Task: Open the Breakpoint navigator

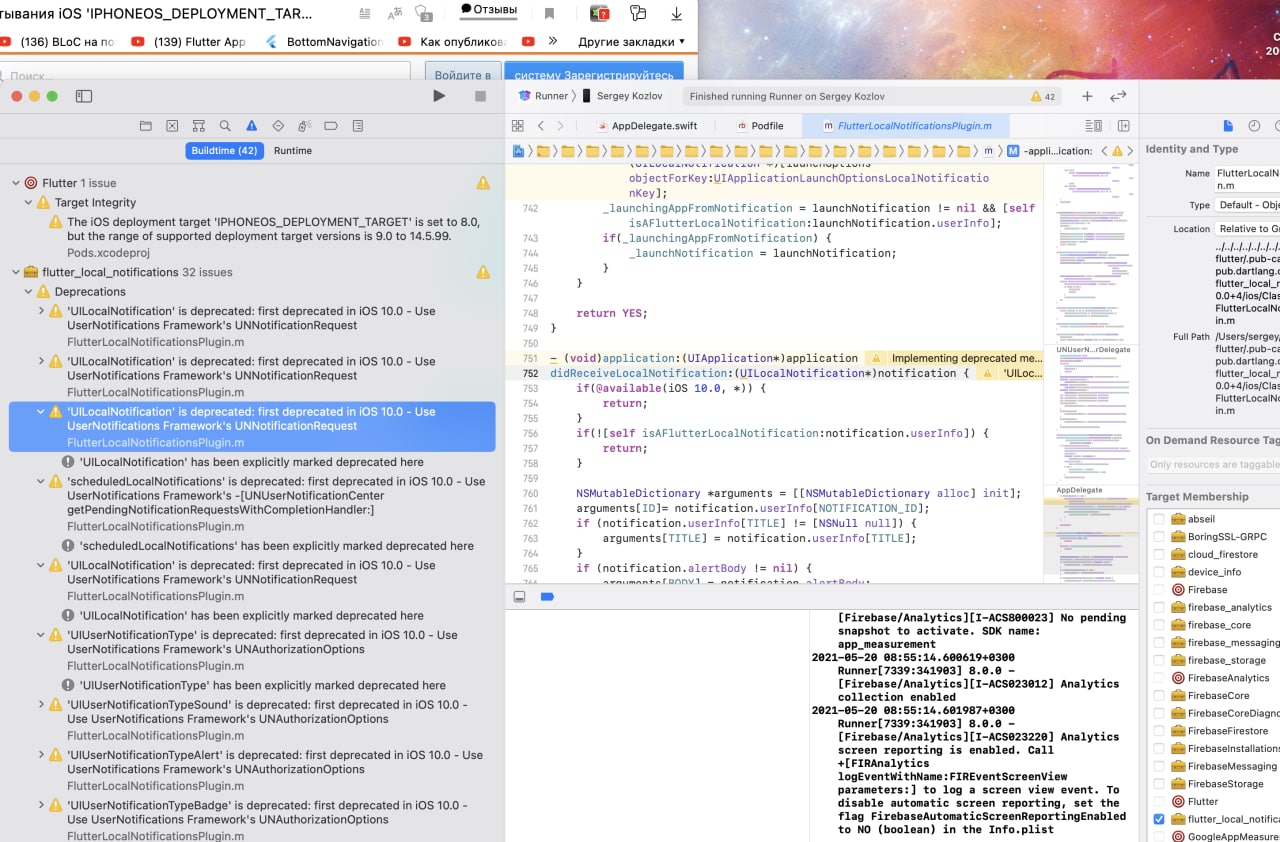Action: (x=331, y=126)
